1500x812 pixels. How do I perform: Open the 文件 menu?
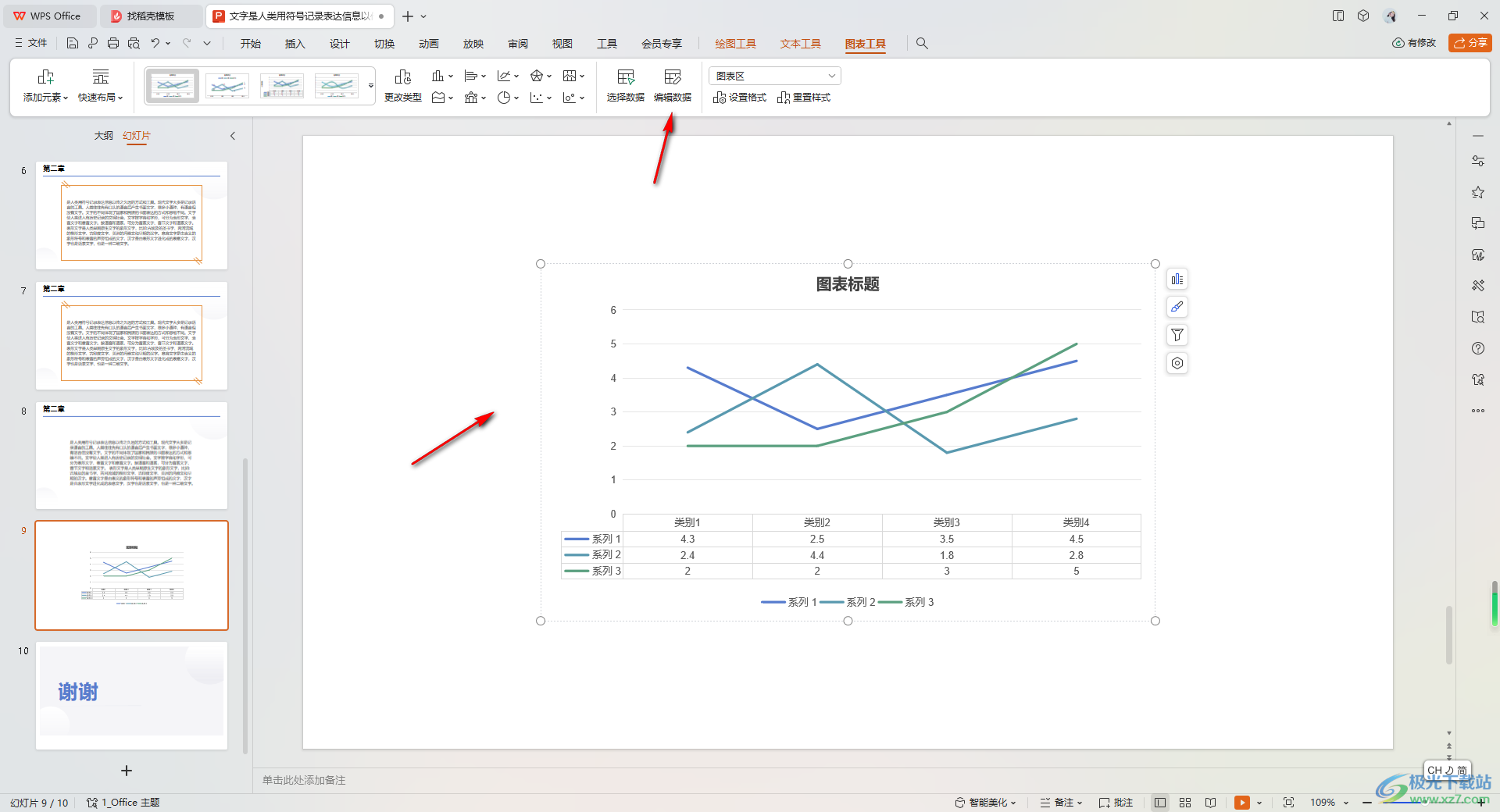31,44
